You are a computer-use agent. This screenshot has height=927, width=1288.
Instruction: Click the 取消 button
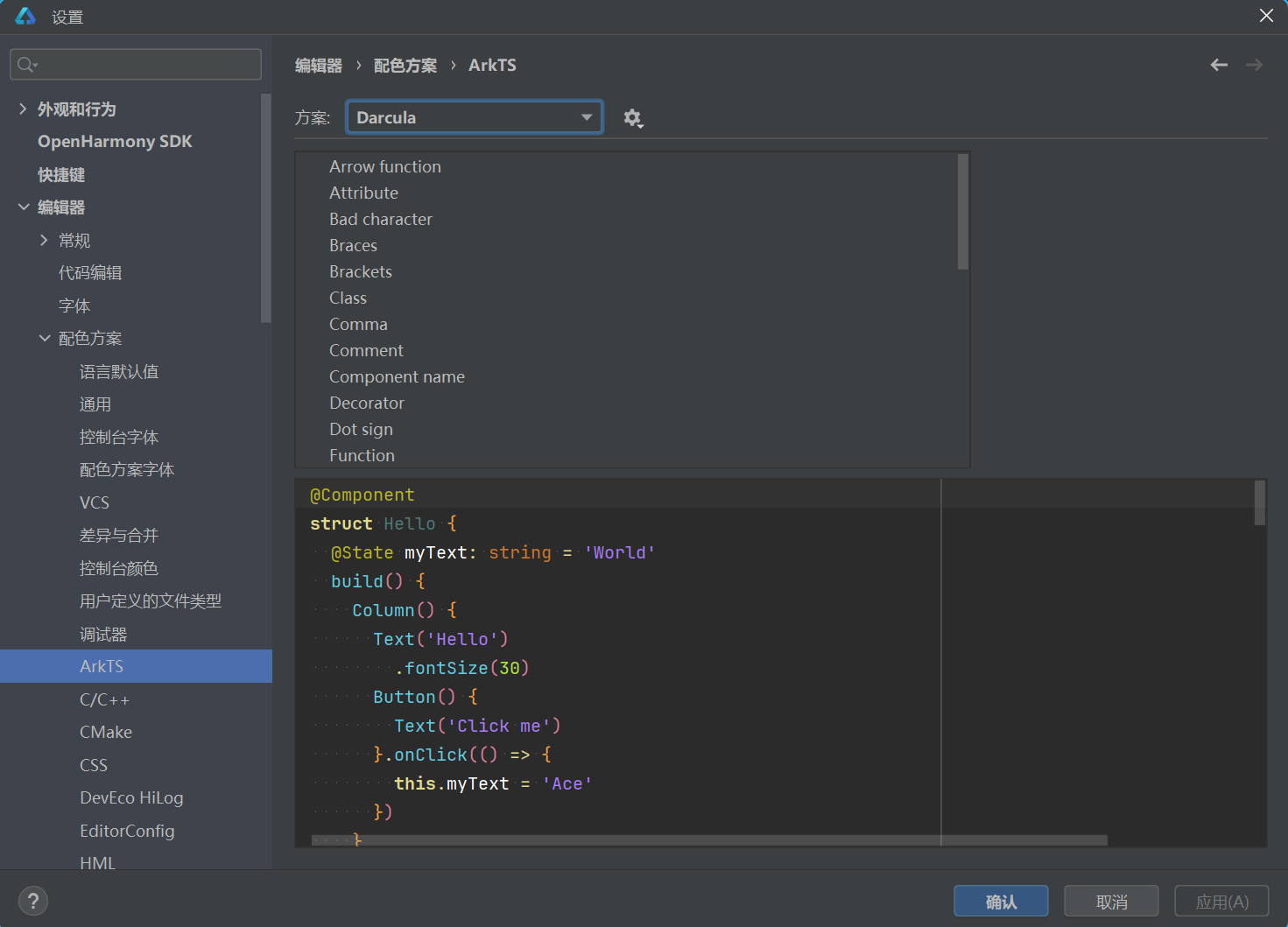(x=1111, y=901)
